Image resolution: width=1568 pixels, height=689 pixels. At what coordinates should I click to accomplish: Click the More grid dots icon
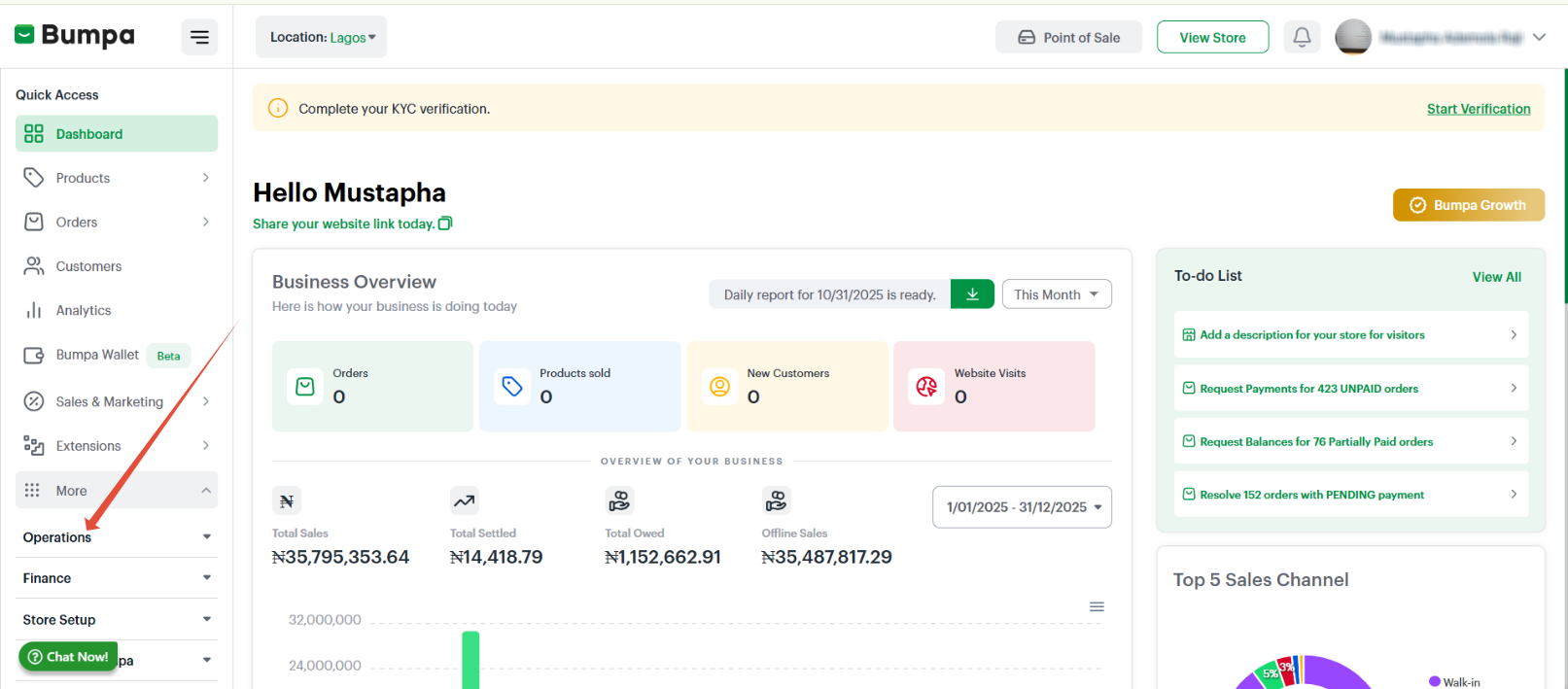pos(32,491)
